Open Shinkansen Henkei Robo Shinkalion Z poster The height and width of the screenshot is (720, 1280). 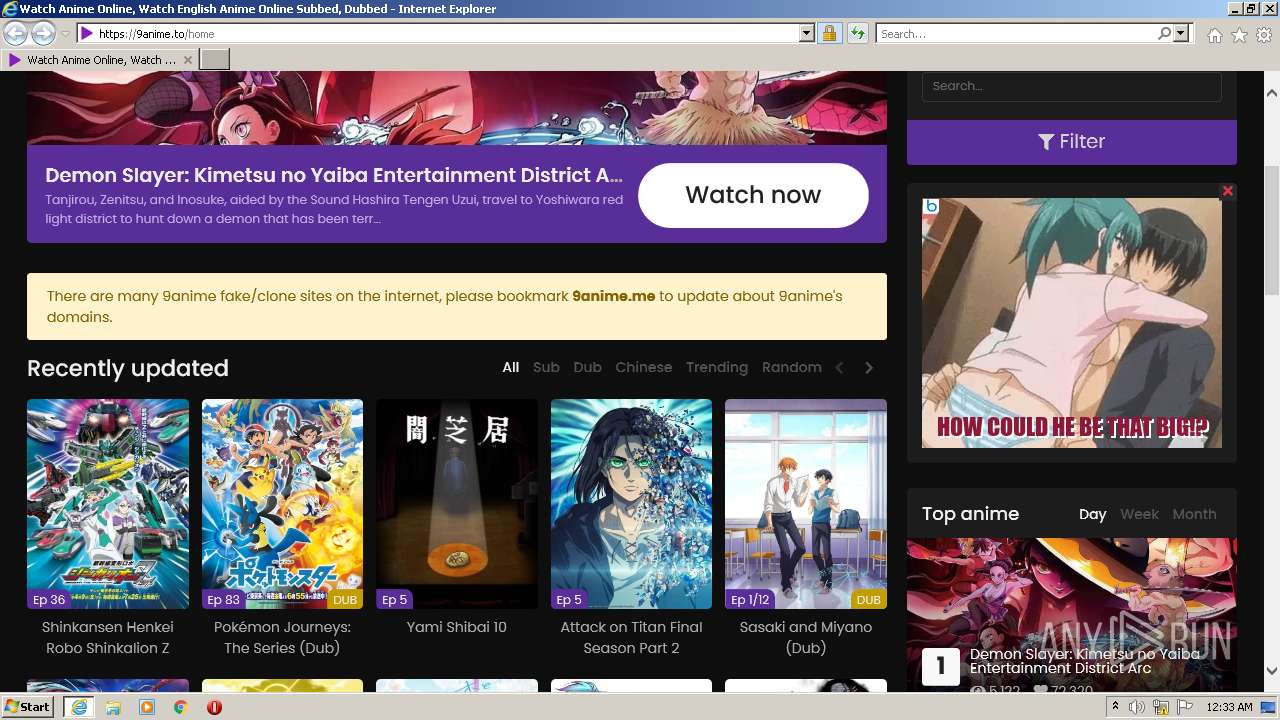(x=108, y=504)
